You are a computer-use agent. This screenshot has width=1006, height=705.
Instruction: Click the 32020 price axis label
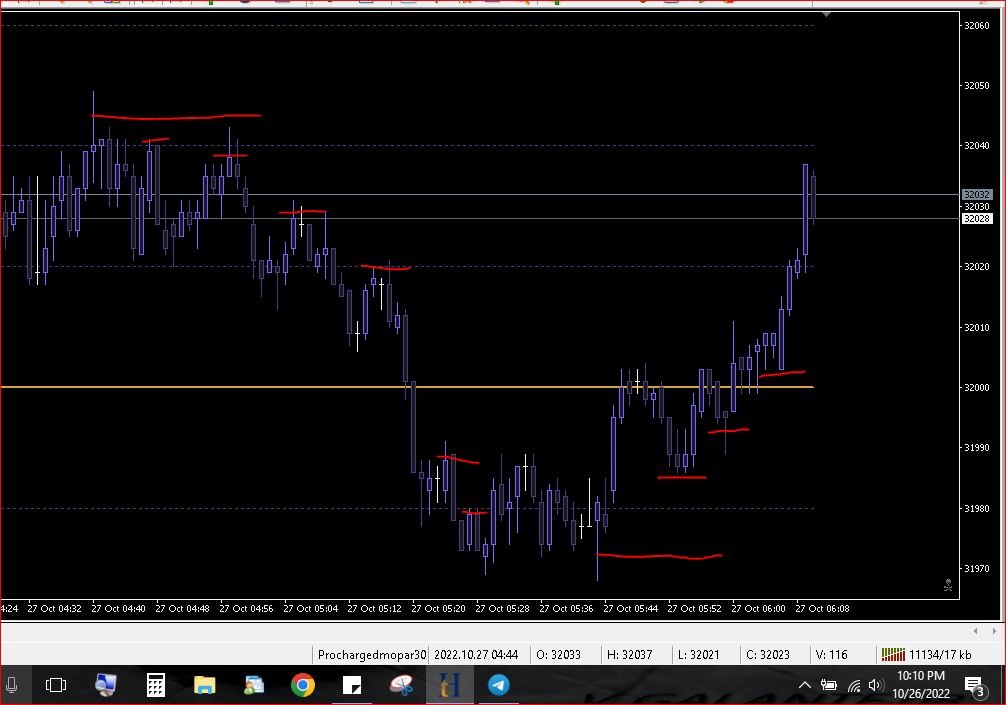pos(976,266)
